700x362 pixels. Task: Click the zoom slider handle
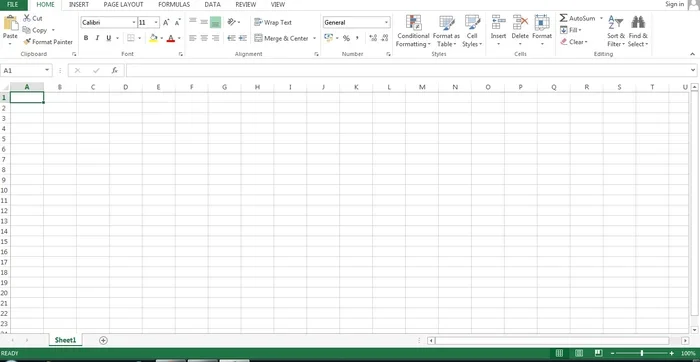642,353
